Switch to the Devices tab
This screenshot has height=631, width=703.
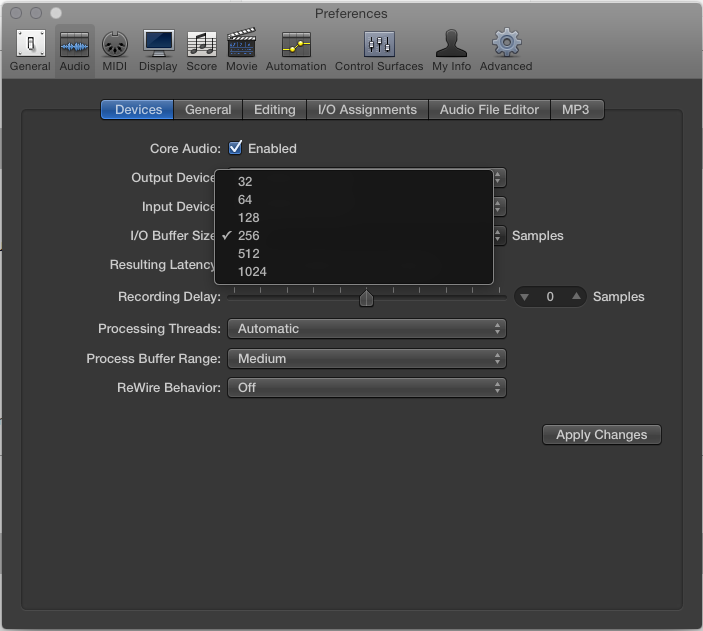pos(138,110)
